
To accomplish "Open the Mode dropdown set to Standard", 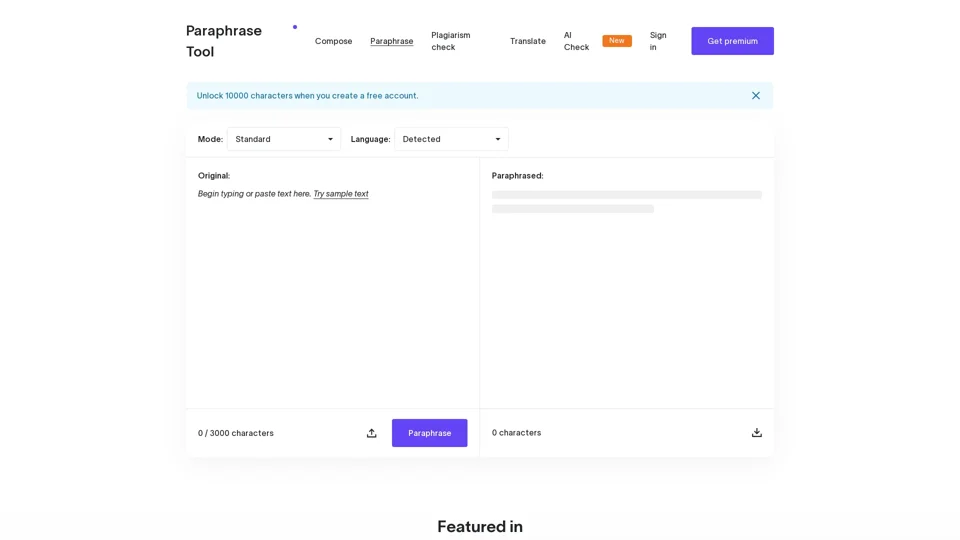I will (284, 139).
